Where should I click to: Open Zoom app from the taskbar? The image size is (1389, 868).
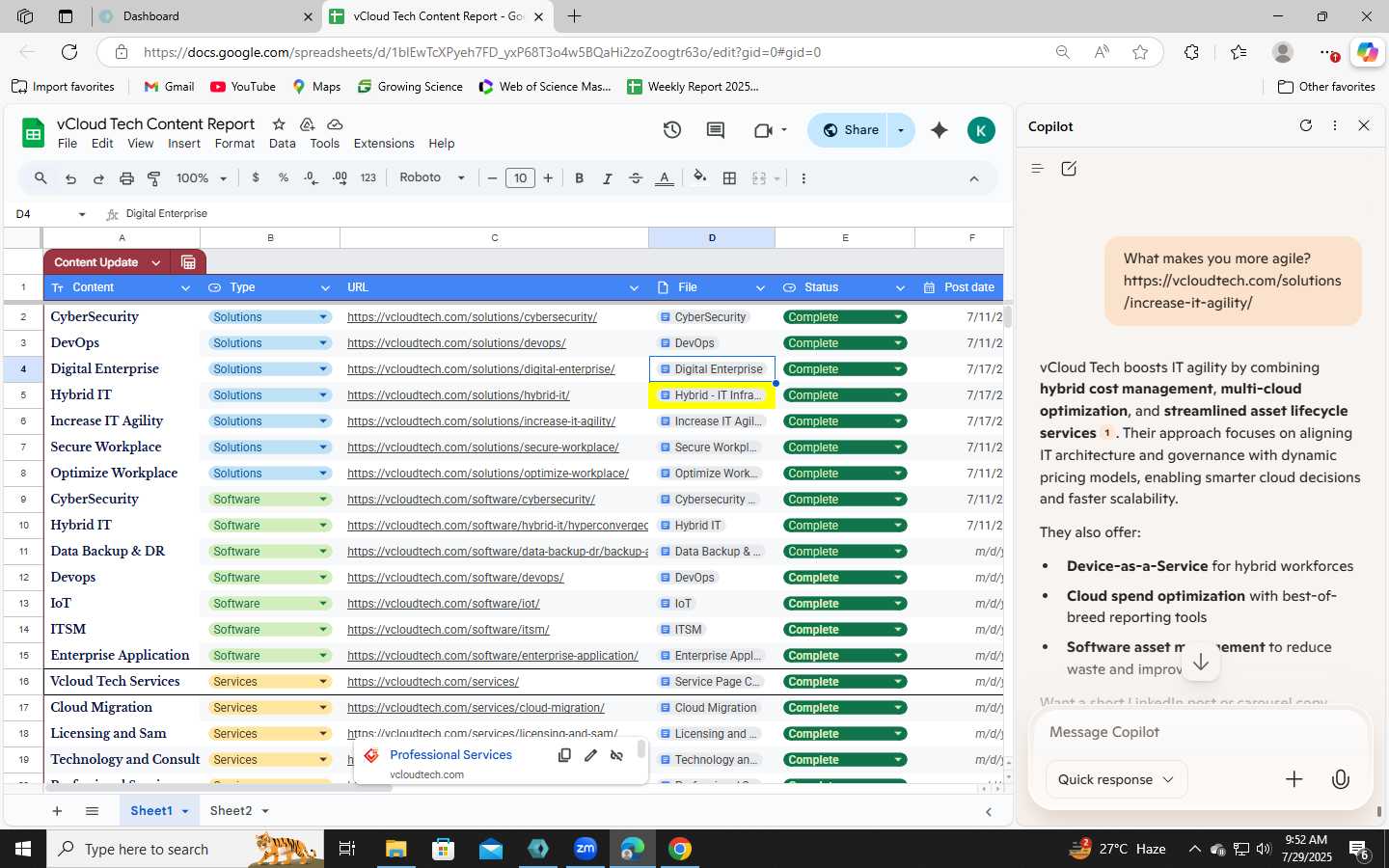click(x=586, y=849)
